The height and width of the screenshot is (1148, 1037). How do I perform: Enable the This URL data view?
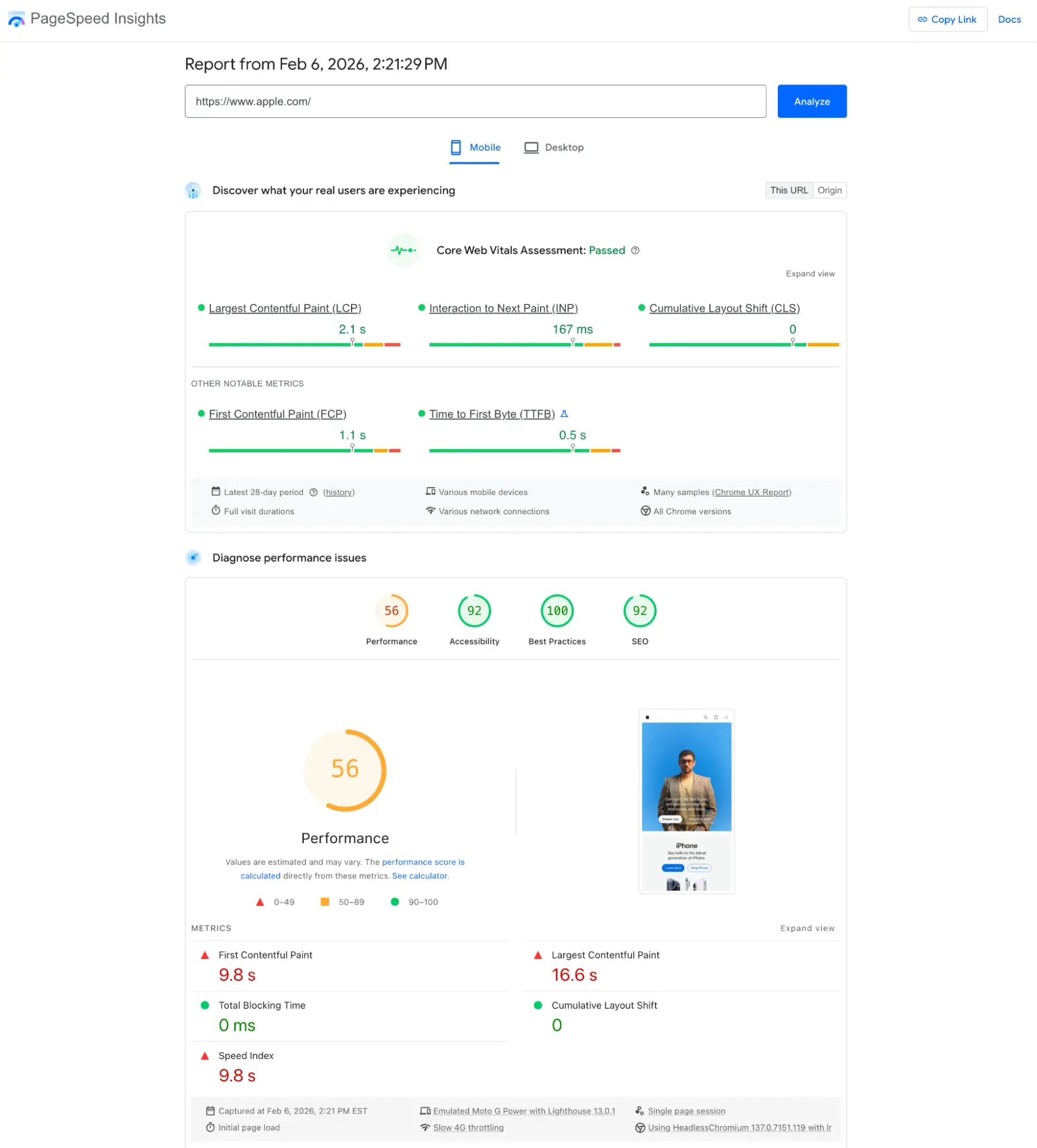point(789,190)
